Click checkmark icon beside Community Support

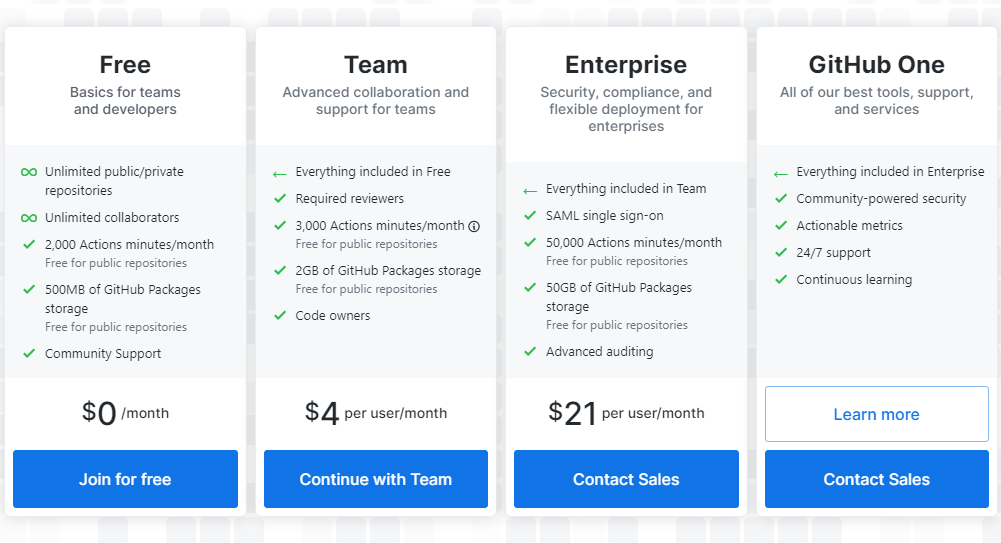pos(29,353)
